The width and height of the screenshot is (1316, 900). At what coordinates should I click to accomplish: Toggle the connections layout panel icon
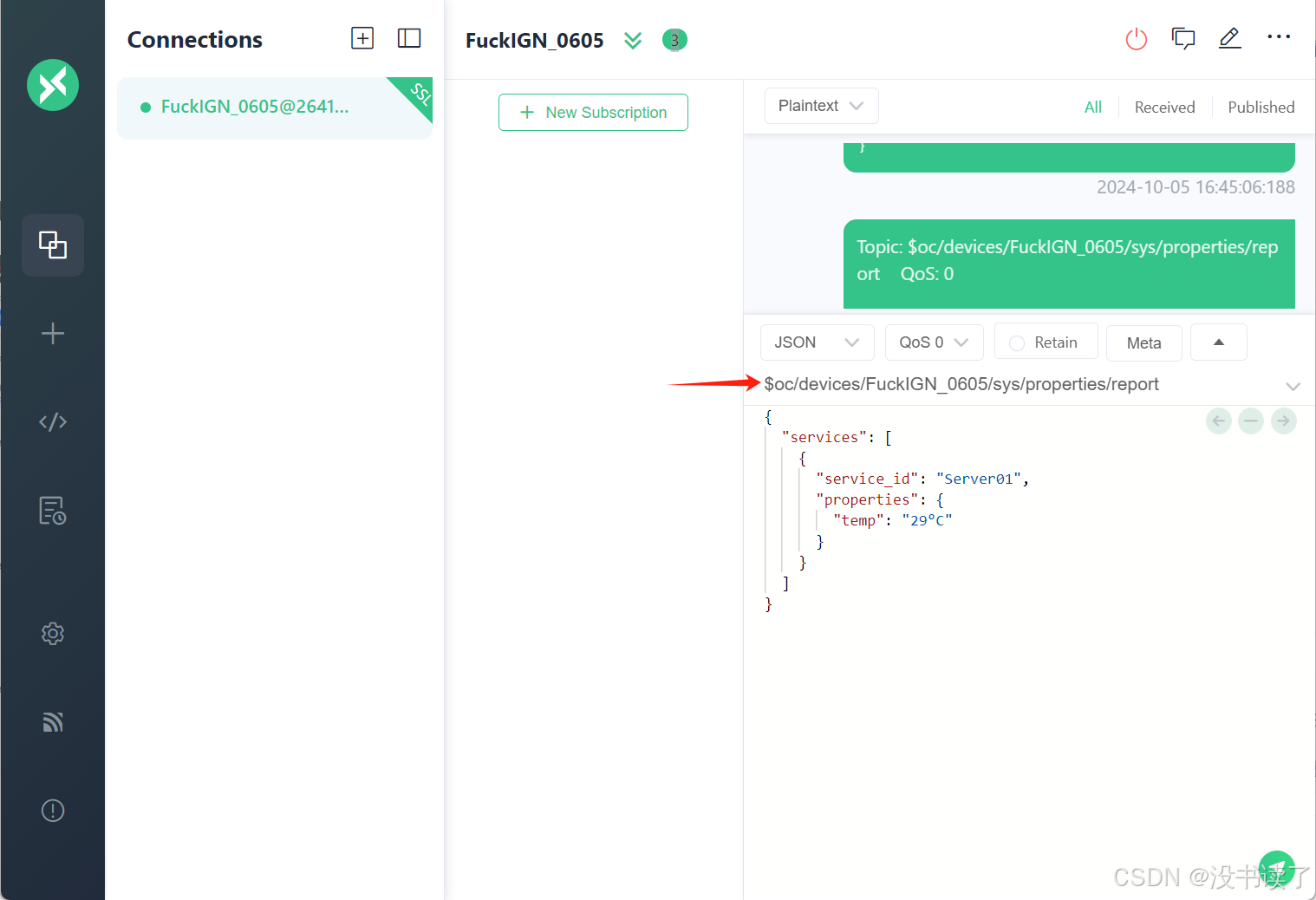(x=409, y=38)
